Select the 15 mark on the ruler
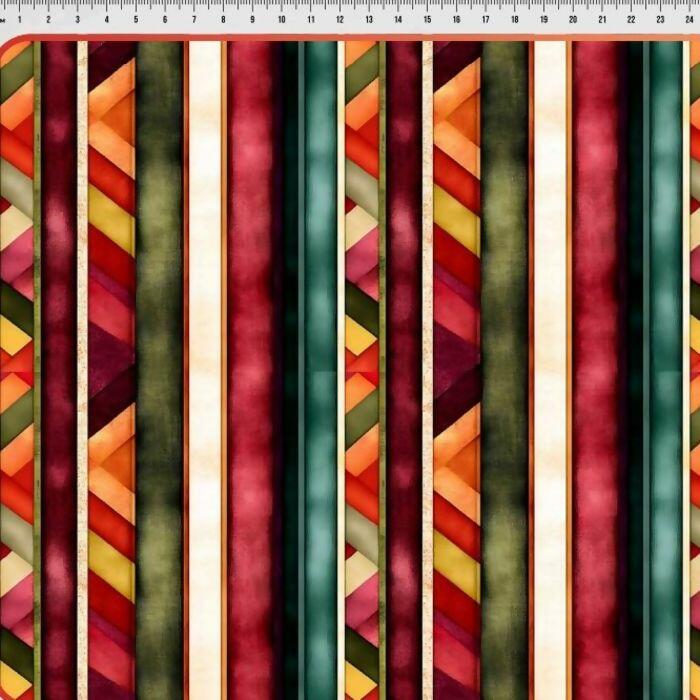 427,19
